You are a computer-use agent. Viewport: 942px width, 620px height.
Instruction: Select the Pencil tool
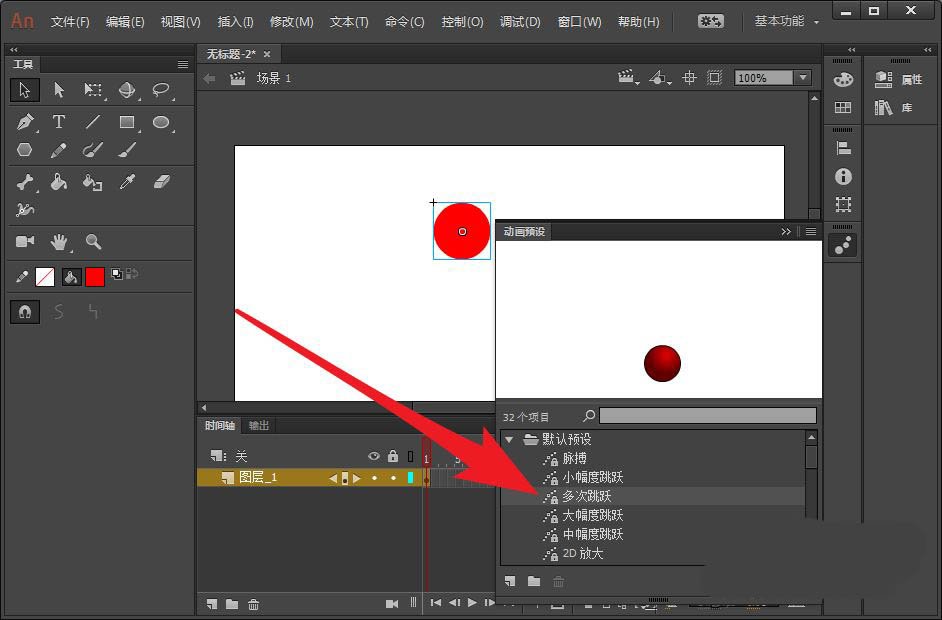[59, 150]
